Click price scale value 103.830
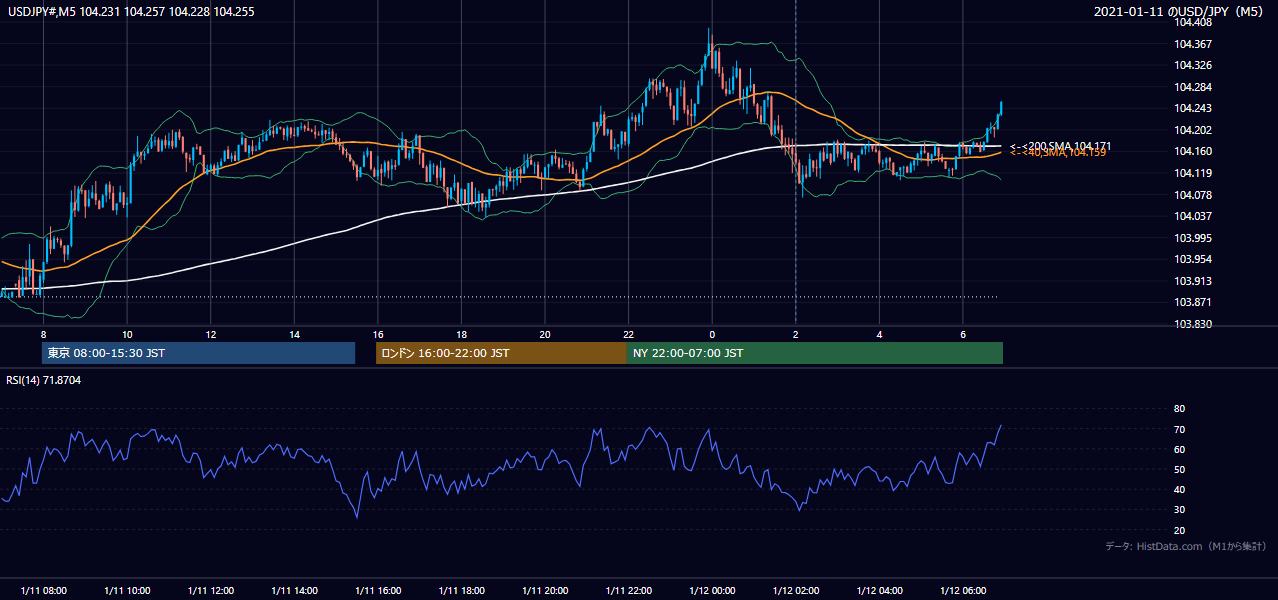1278x600 pixels. [x=1193, y=324]
